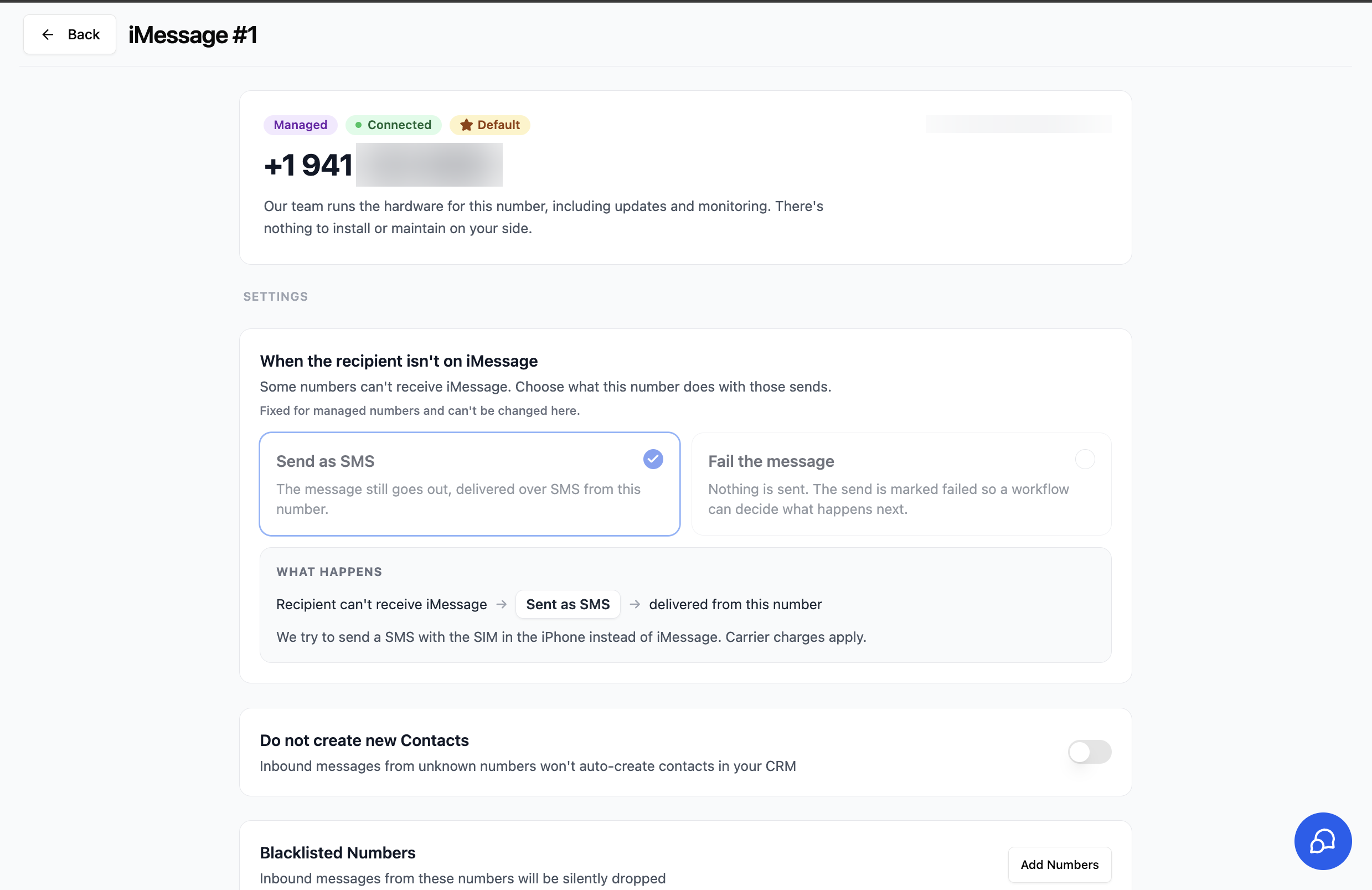Click the Connected status badge
This screenshot has width=1372, height=890.
tap(393, 125)
